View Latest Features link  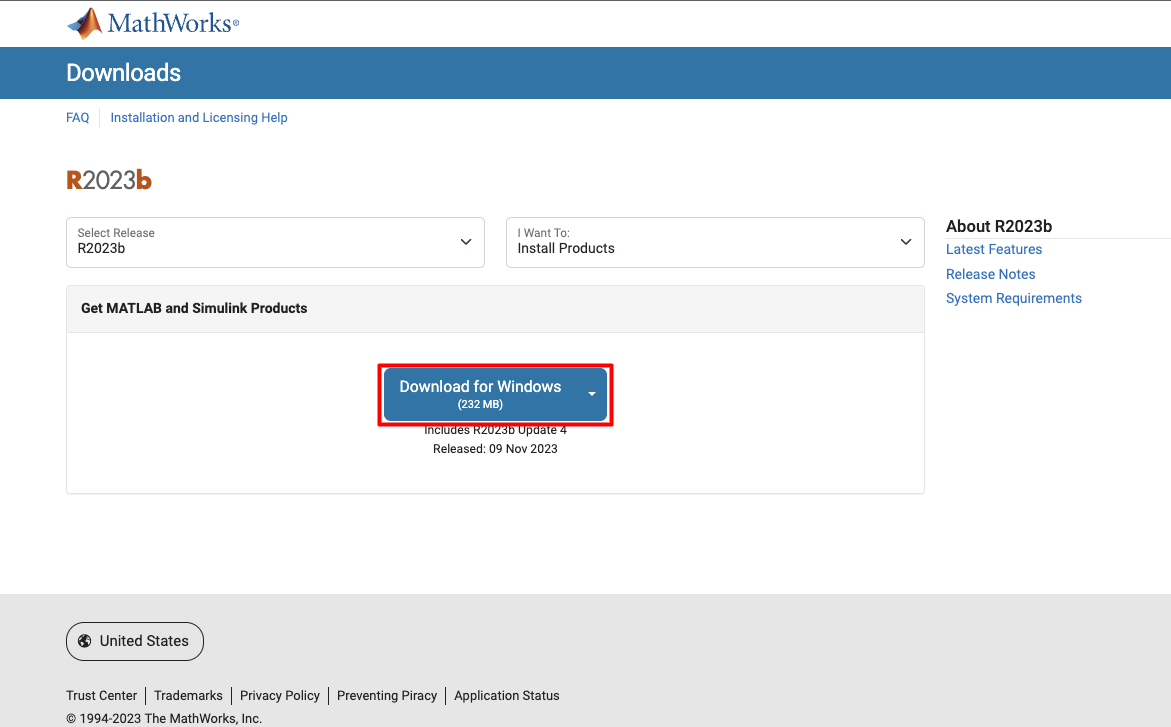click(993, 250)
